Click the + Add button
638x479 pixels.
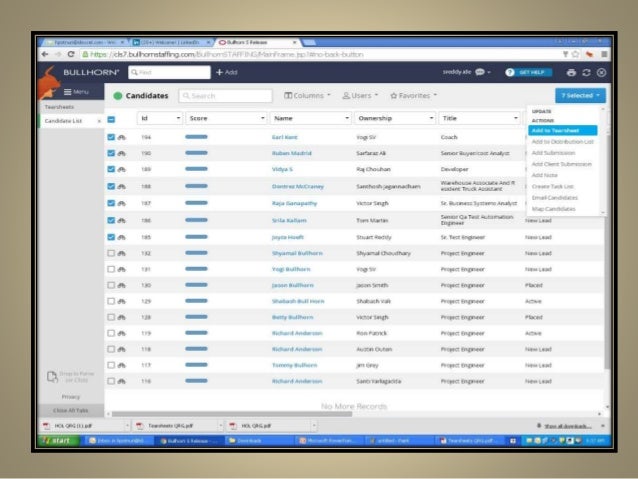click(227, 72)
